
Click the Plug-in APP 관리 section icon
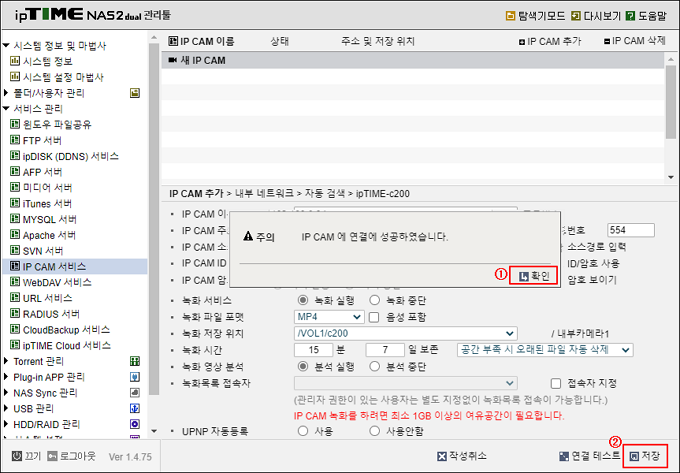click(135, 377)
